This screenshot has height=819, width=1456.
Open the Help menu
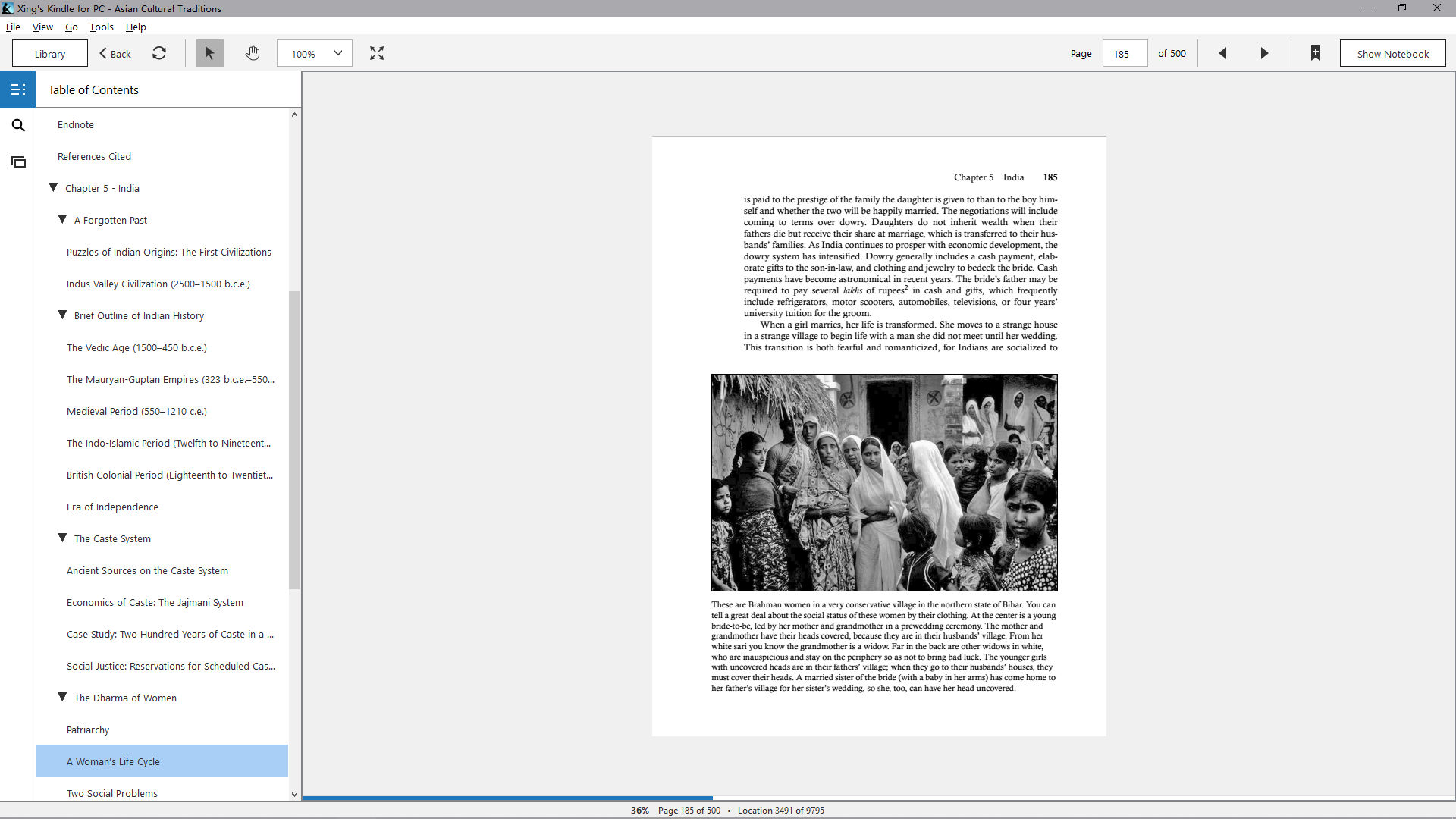point(136,27)
